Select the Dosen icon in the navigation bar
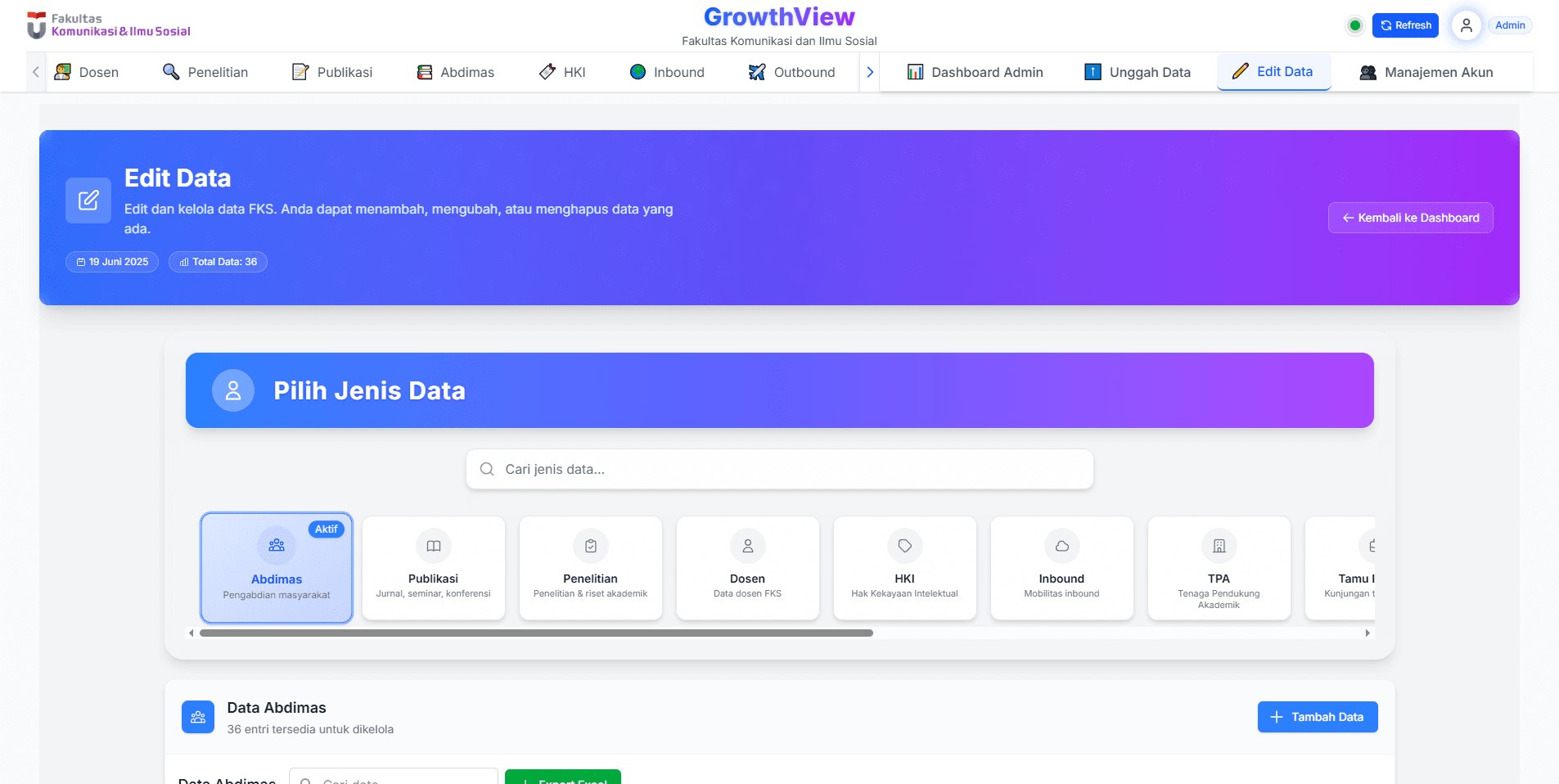The image size is (1559, 784). coord(63,72)
